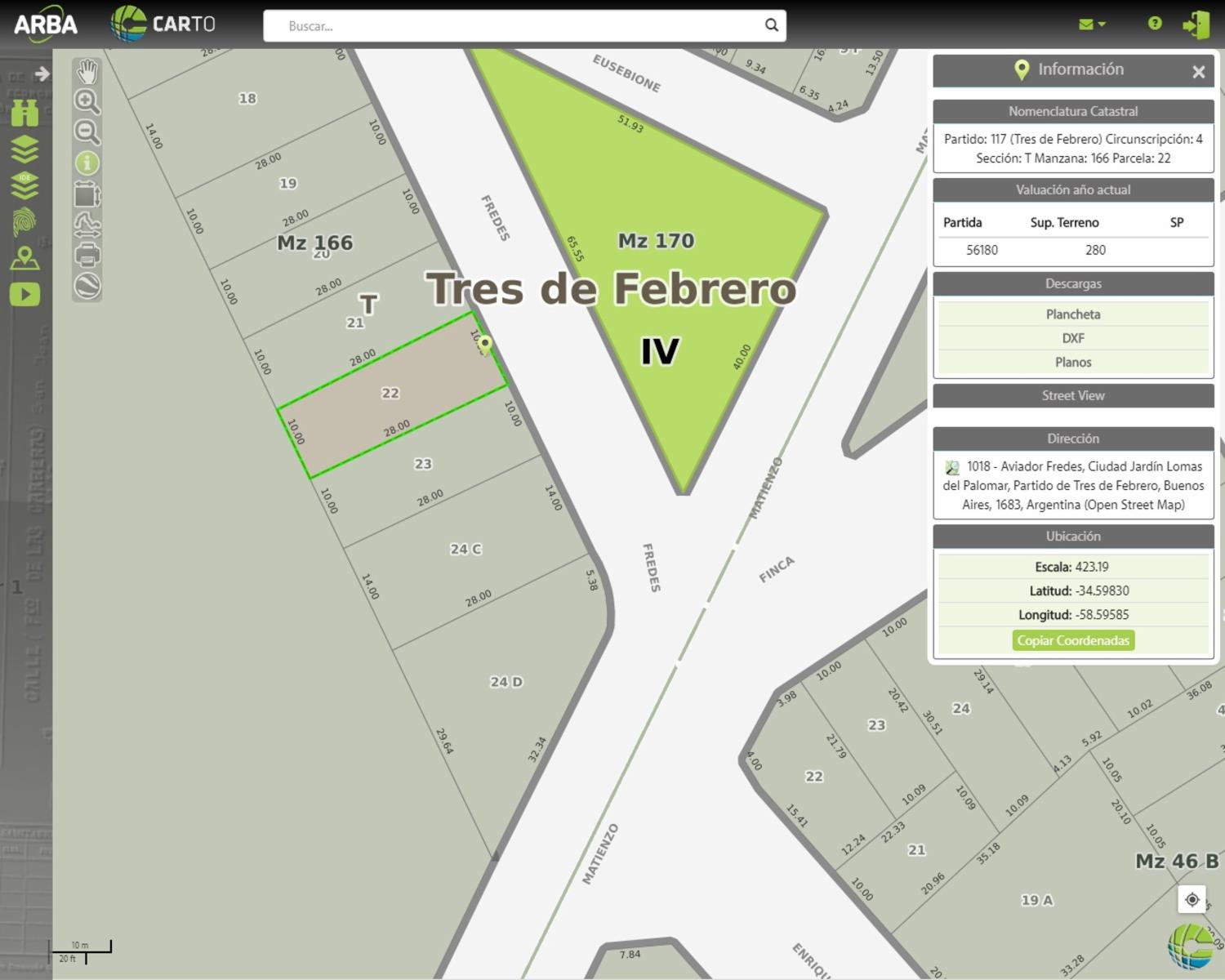Download the DXF file
Image resolution: width=1225 pixels, height=980 pixels.
click(1073, 338)
